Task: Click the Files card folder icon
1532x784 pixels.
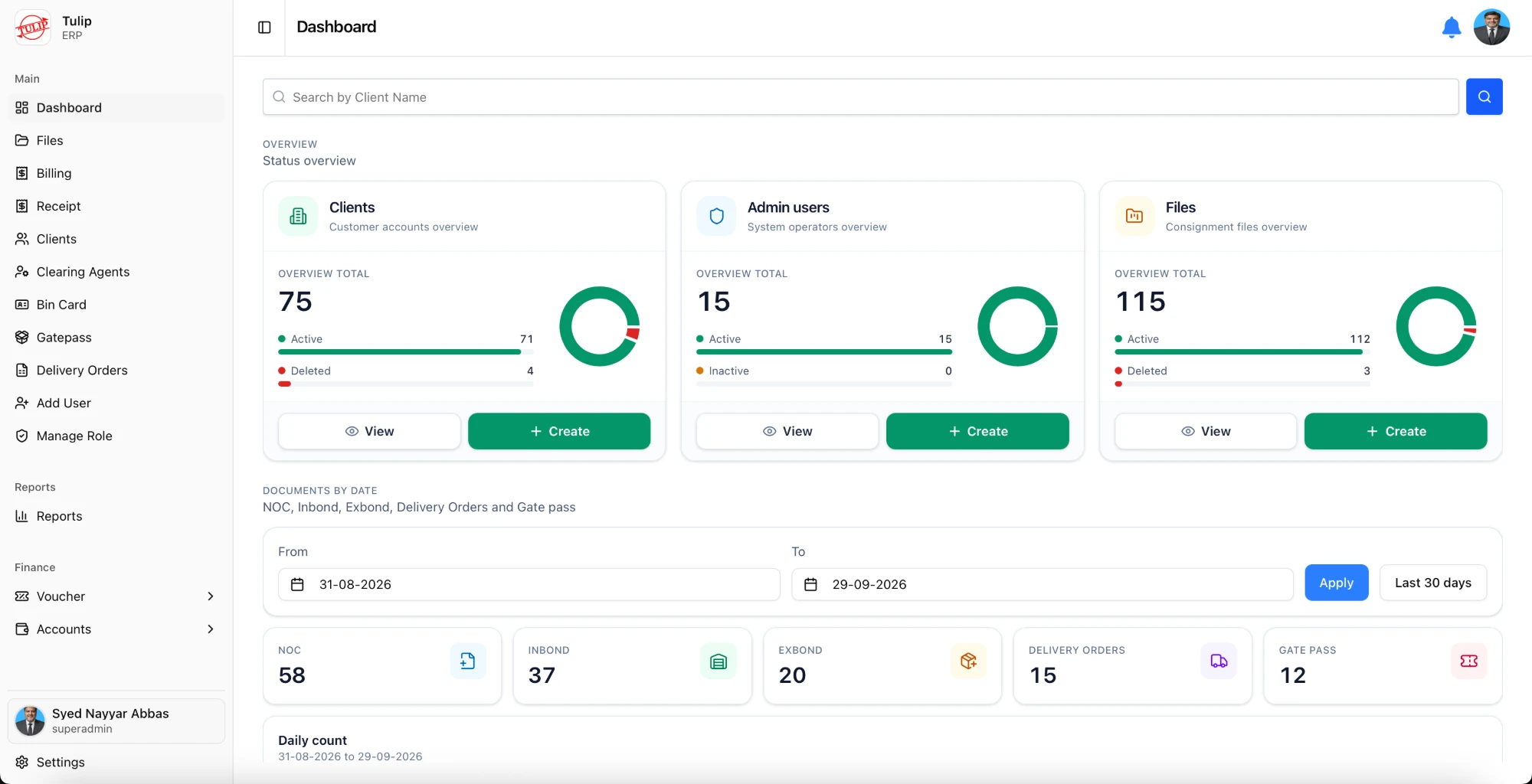Action: tap(1134, 216)
